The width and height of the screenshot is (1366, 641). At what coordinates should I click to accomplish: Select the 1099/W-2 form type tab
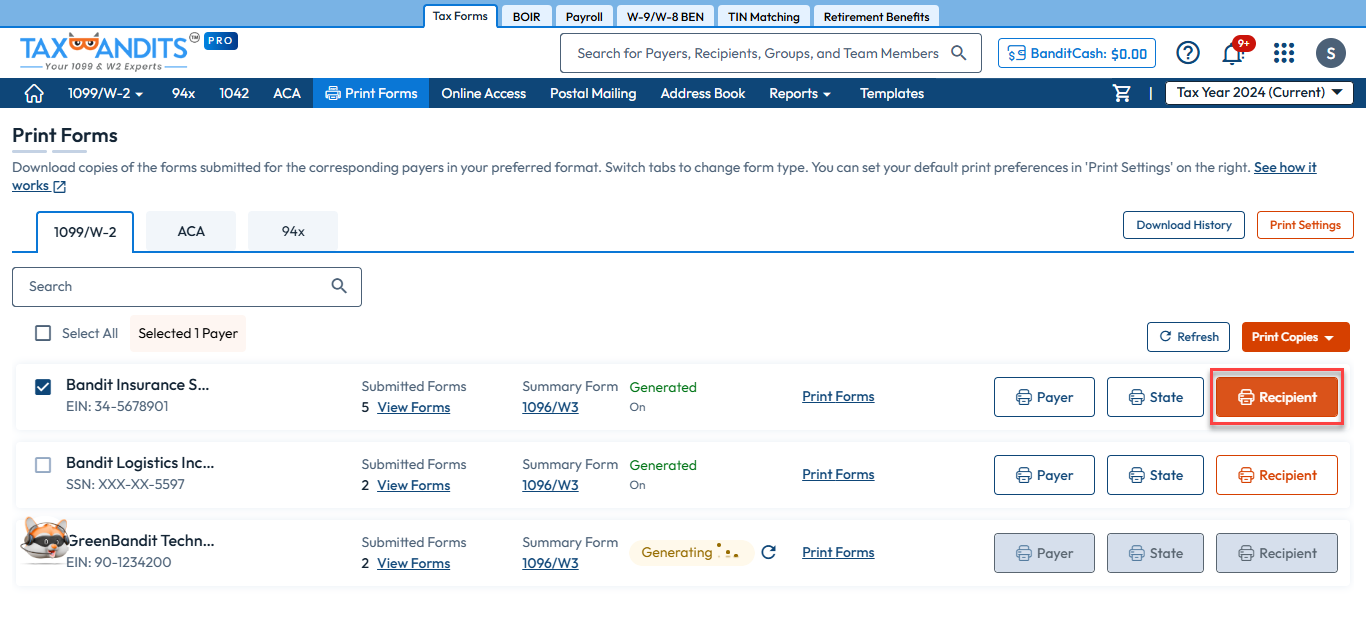click(85, 232)
